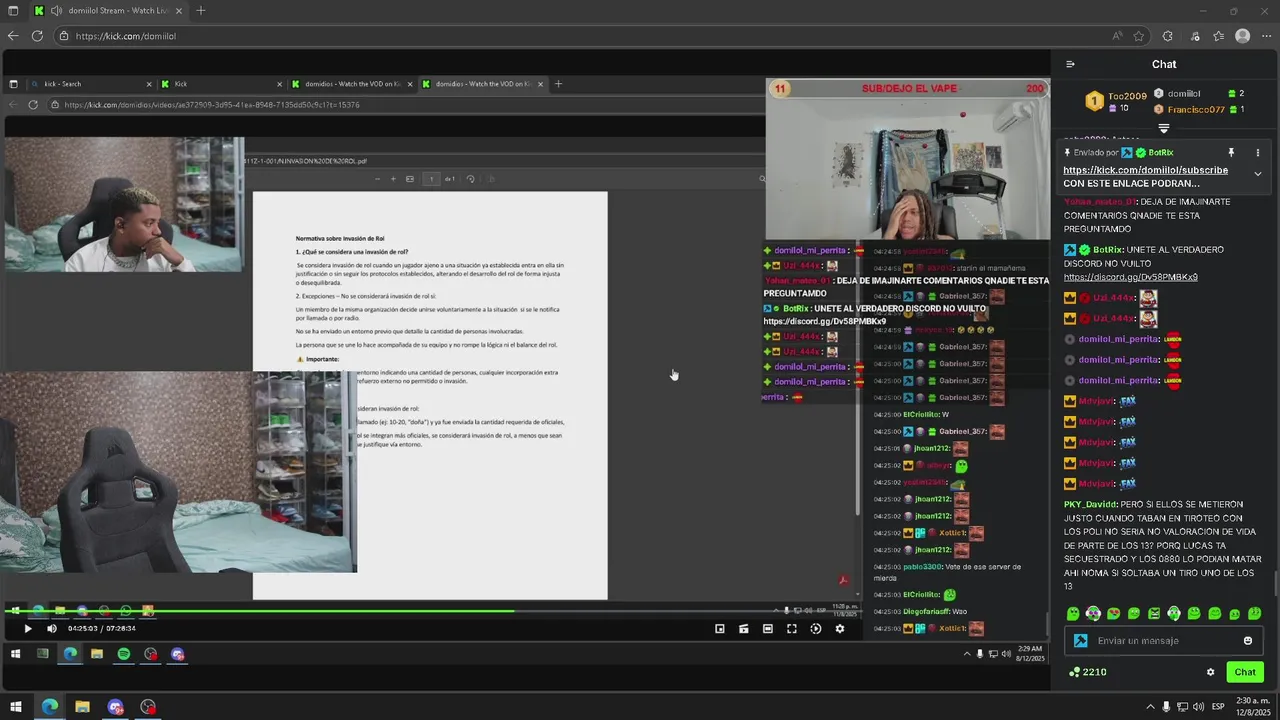Viewport: 1280px width, 720px height.
Task: Collapse the chat panel via header arrow icon
Action: tap(1070, 64)
